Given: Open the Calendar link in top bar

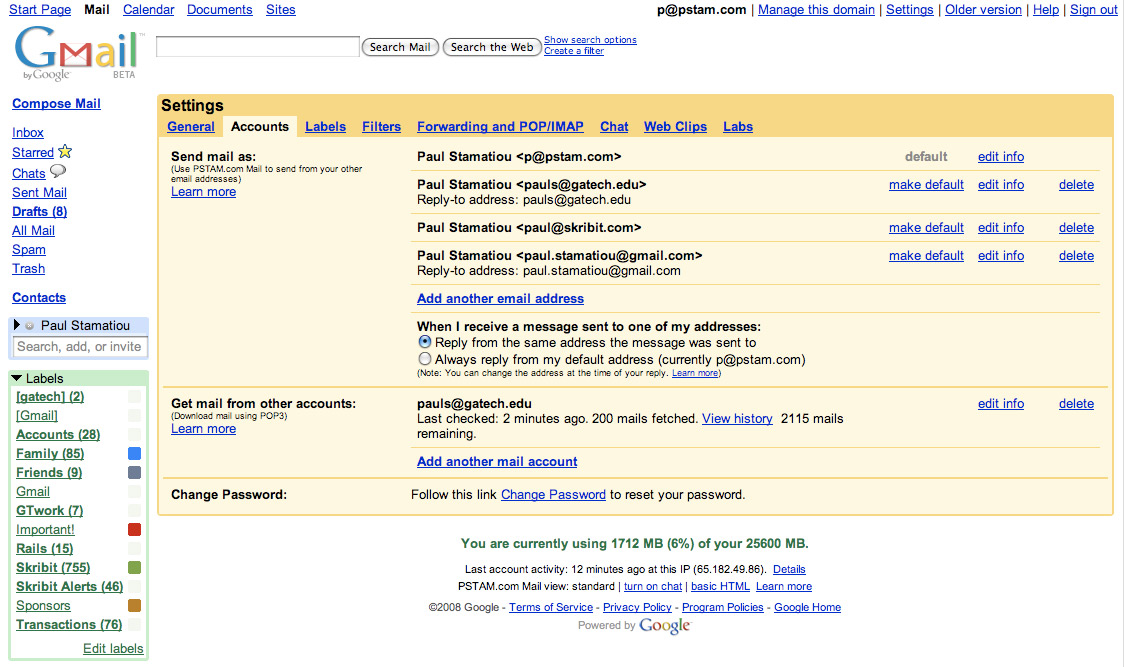Looking at the screenshot, I should [x=148, y=9].
